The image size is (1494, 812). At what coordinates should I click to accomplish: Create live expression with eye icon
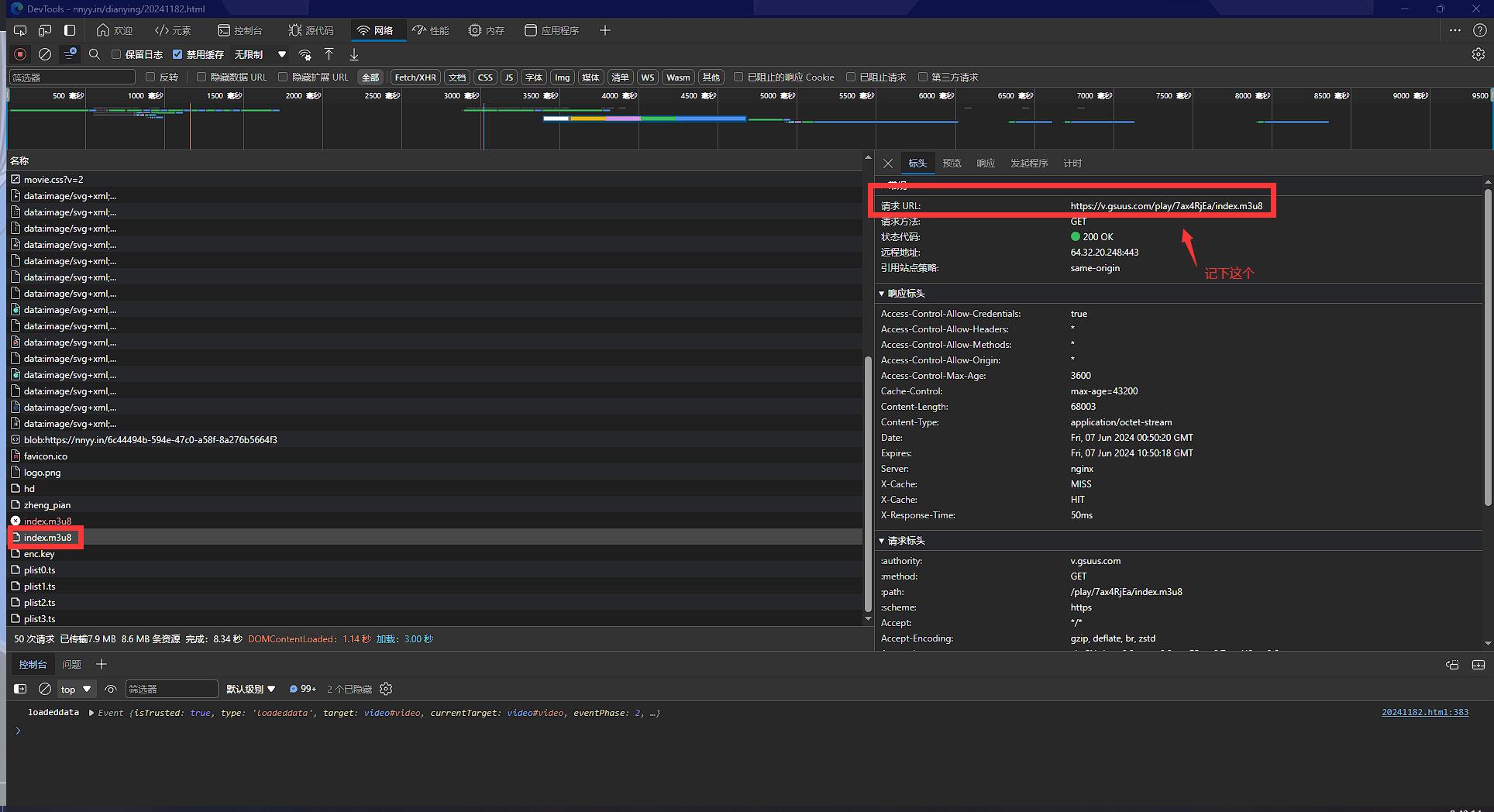click(x=111, y=689)
